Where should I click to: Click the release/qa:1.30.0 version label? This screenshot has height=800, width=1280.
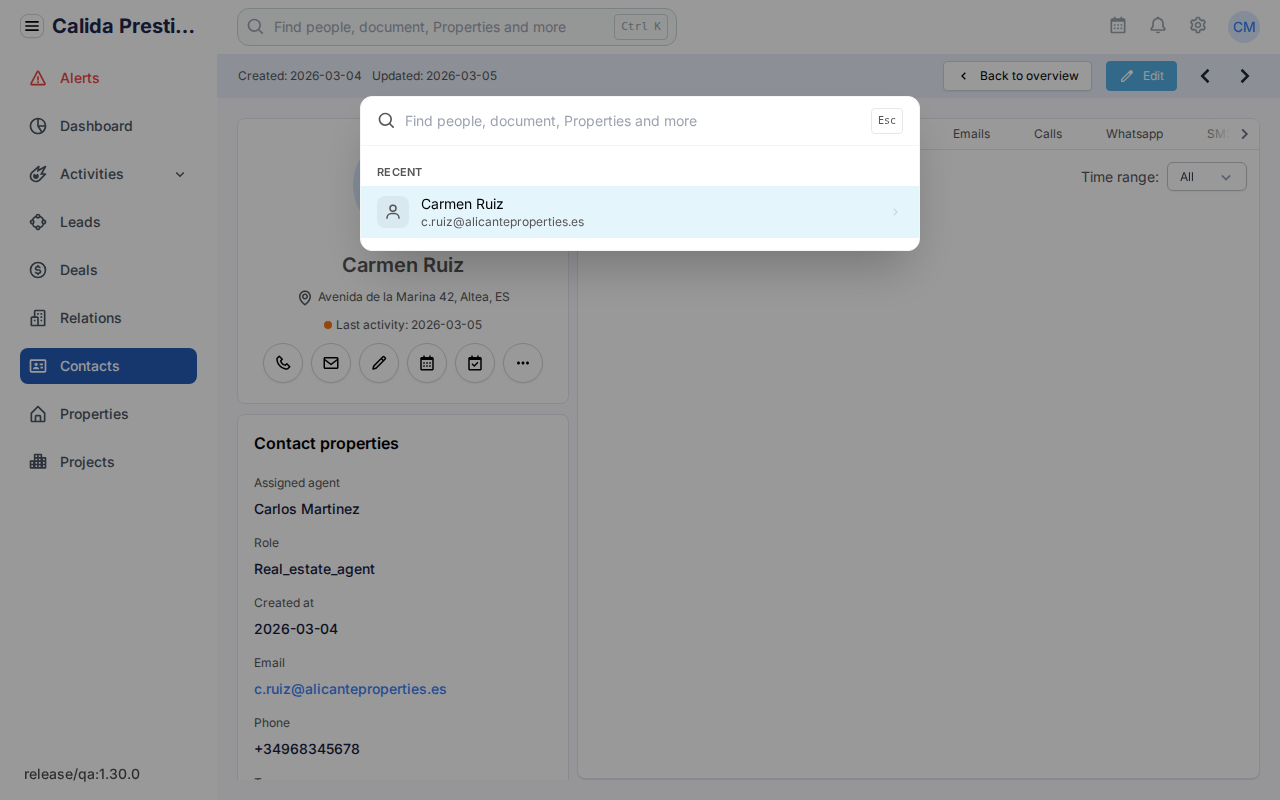(x=82, y=774)
